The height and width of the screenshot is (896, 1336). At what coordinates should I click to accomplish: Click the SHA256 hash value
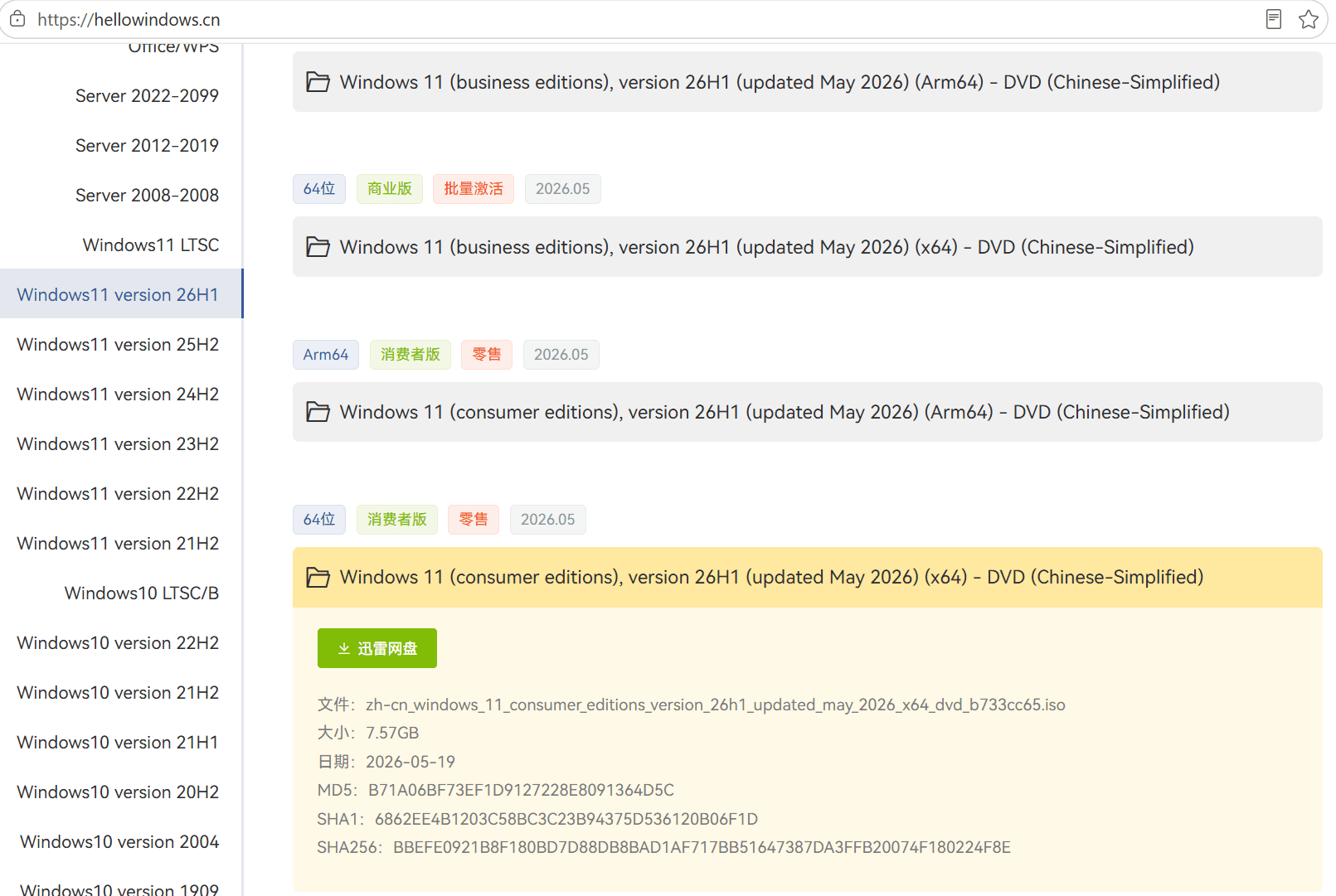702,847
